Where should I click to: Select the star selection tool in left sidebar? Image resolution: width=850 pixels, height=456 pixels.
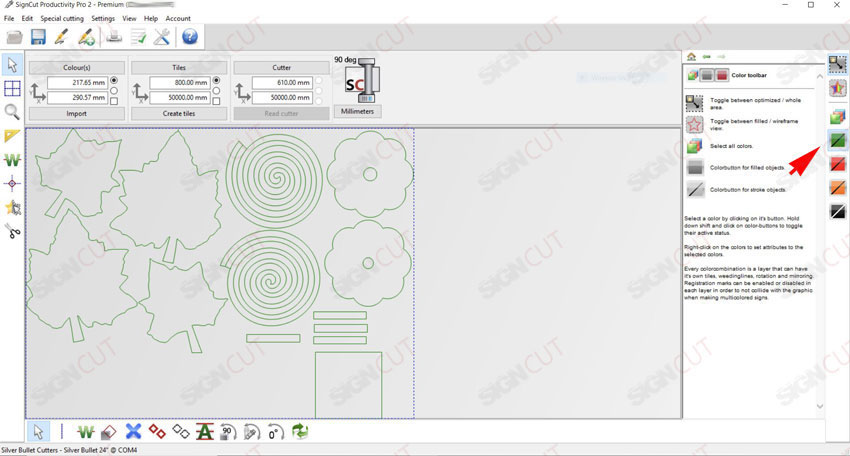[12, 207]
